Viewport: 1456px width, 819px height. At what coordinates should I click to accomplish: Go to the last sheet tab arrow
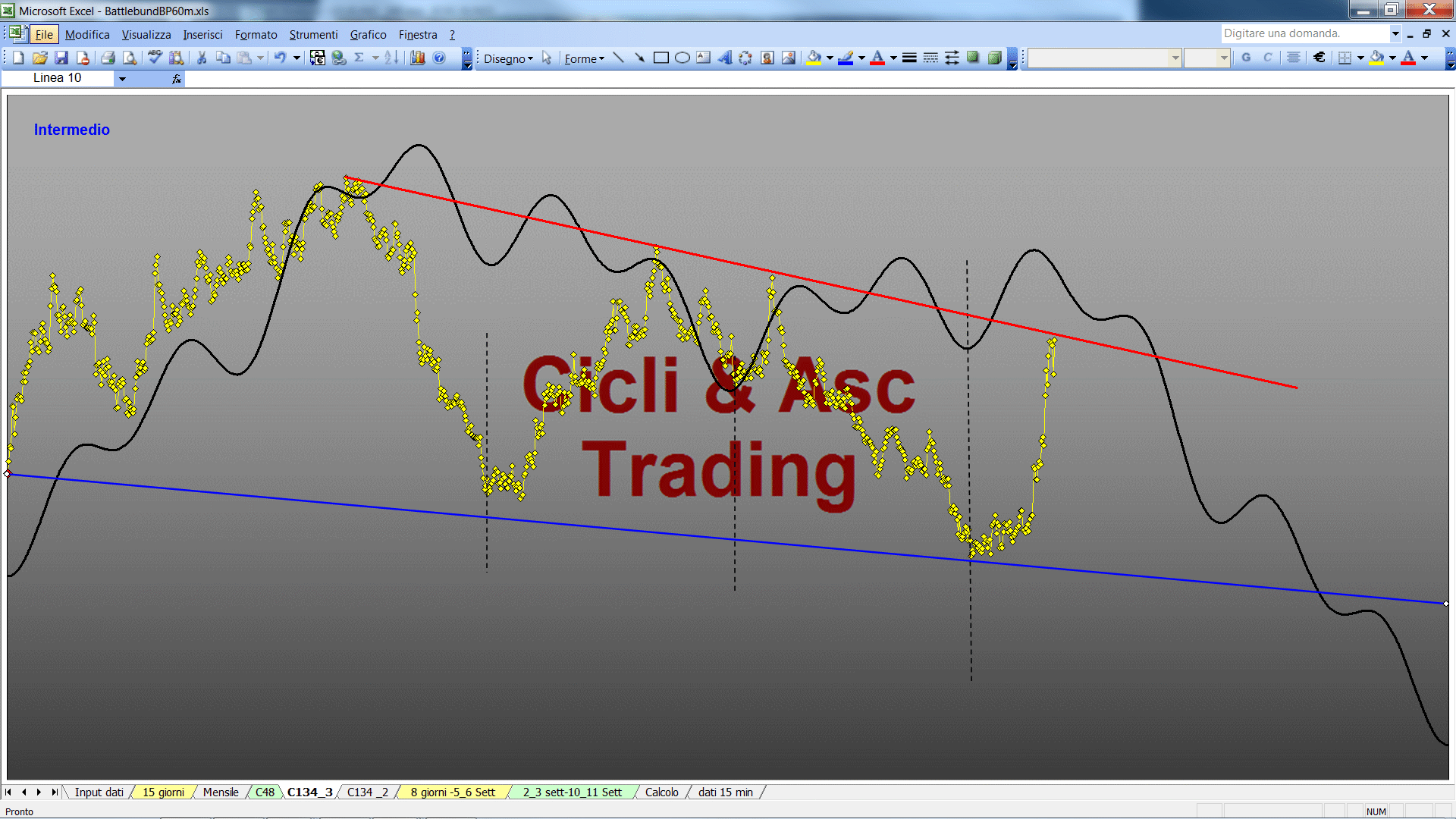click(55, 792)
